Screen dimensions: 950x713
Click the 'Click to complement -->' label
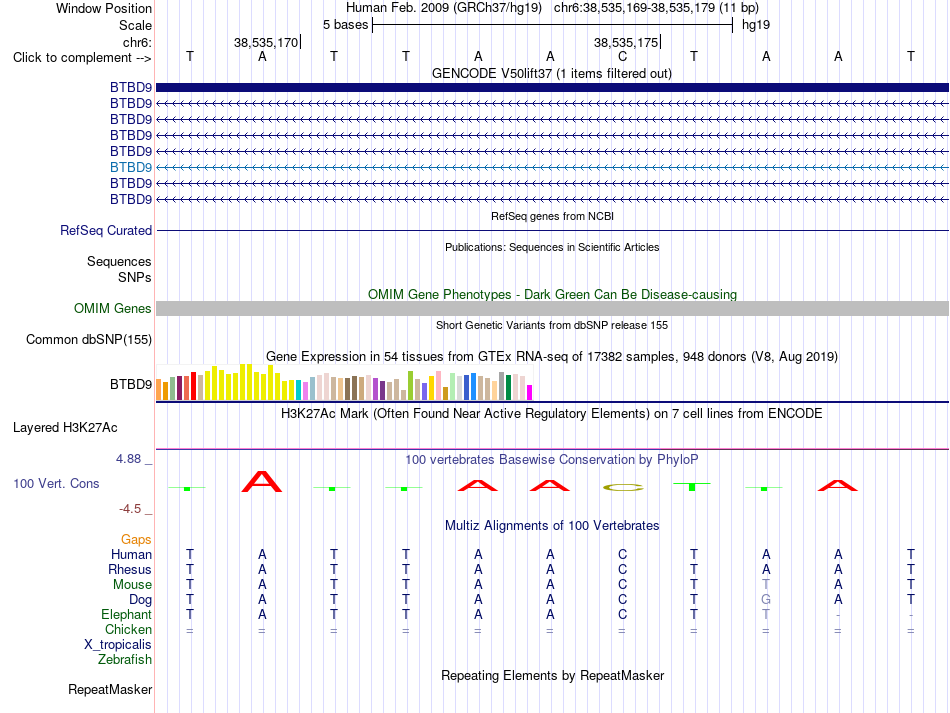tap(82, 58)
